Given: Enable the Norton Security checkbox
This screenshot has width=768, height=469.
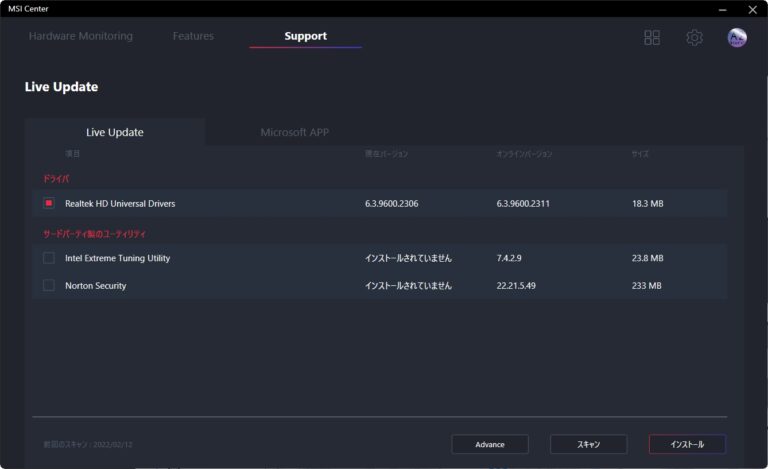Looking at the screenshot, I should coord(49,286).
